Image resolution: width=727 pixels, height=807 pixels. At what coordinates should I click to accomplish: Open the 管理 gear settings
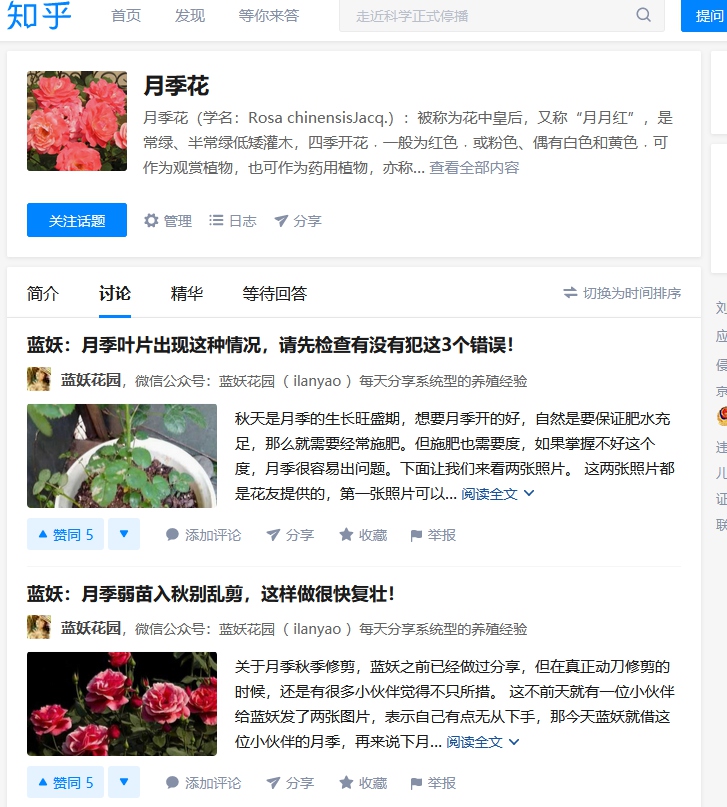click(168, 221)
